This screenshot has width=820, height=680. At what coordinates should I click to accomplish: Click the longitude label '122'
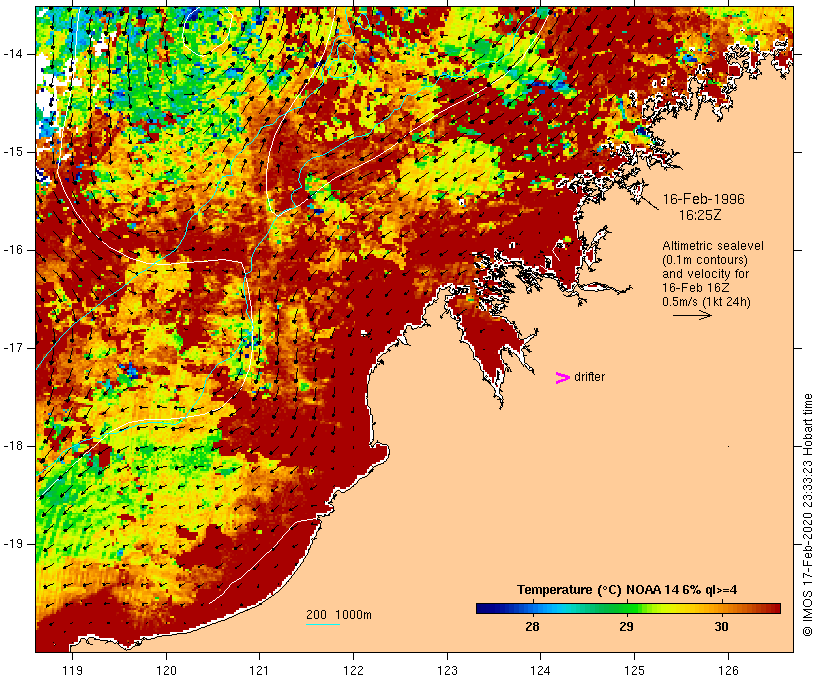(x=354, y=670)
